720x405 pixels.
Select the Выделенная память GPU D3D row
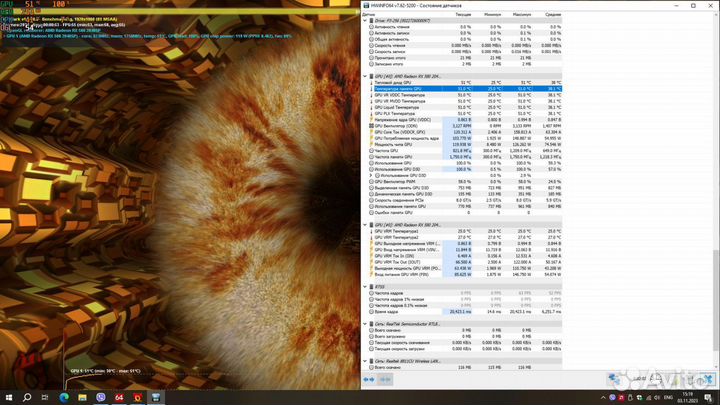(x=465, y=188)
